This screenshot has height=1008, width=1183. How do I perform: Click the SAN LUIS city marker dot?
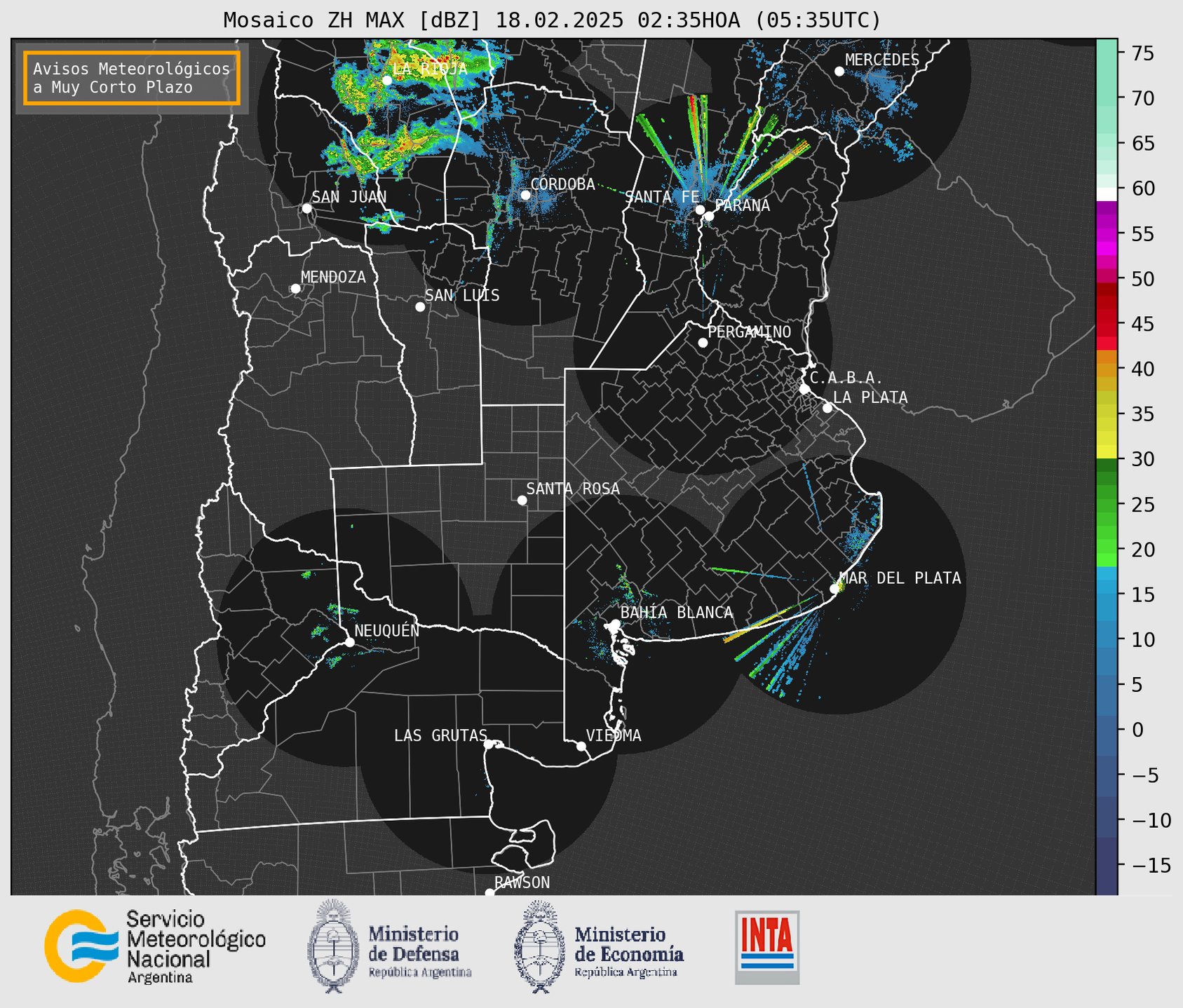[420, 307]
